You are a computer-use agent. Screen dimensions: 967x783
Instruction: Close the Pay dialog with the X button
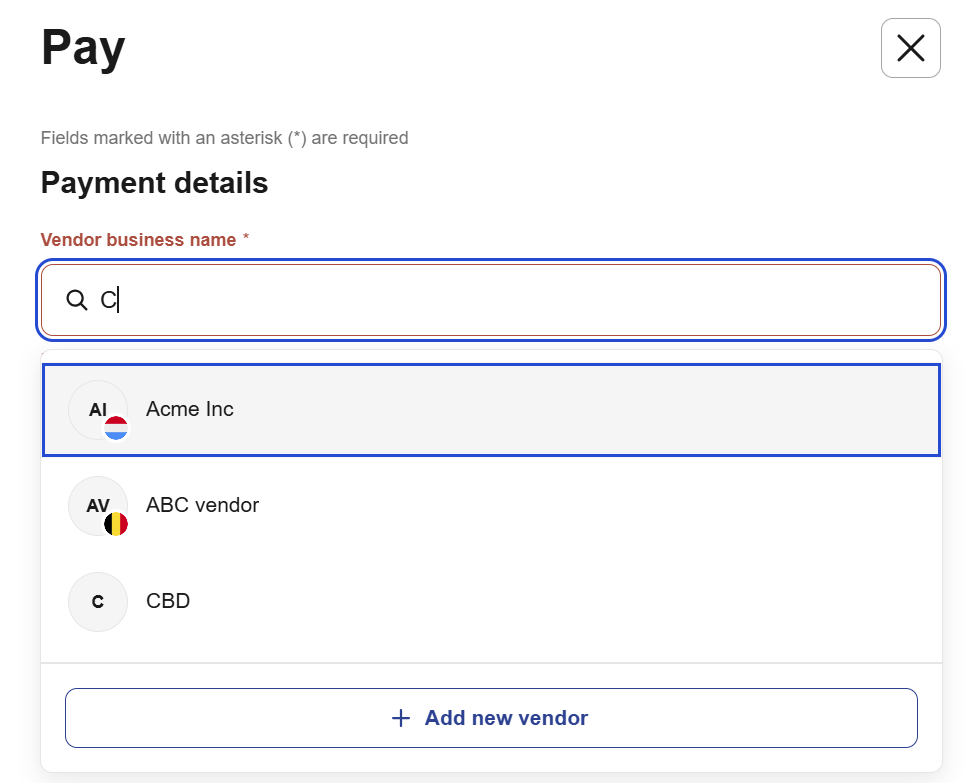pos(910,48)
